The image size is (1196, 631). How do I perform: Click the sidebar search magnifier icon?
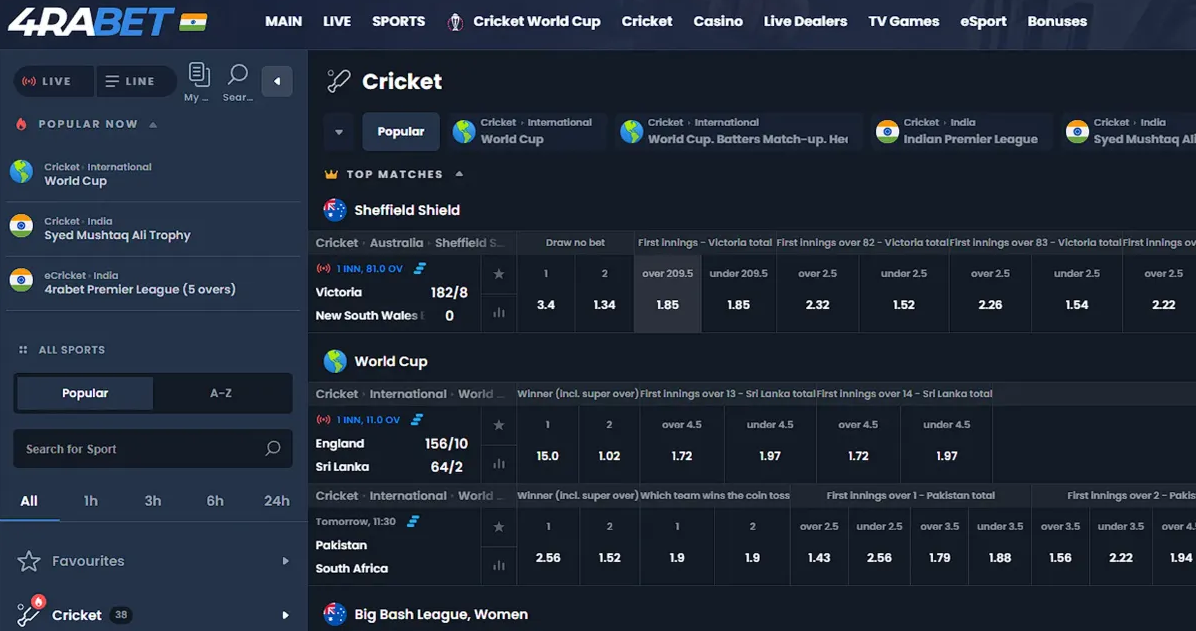(238, 76)
